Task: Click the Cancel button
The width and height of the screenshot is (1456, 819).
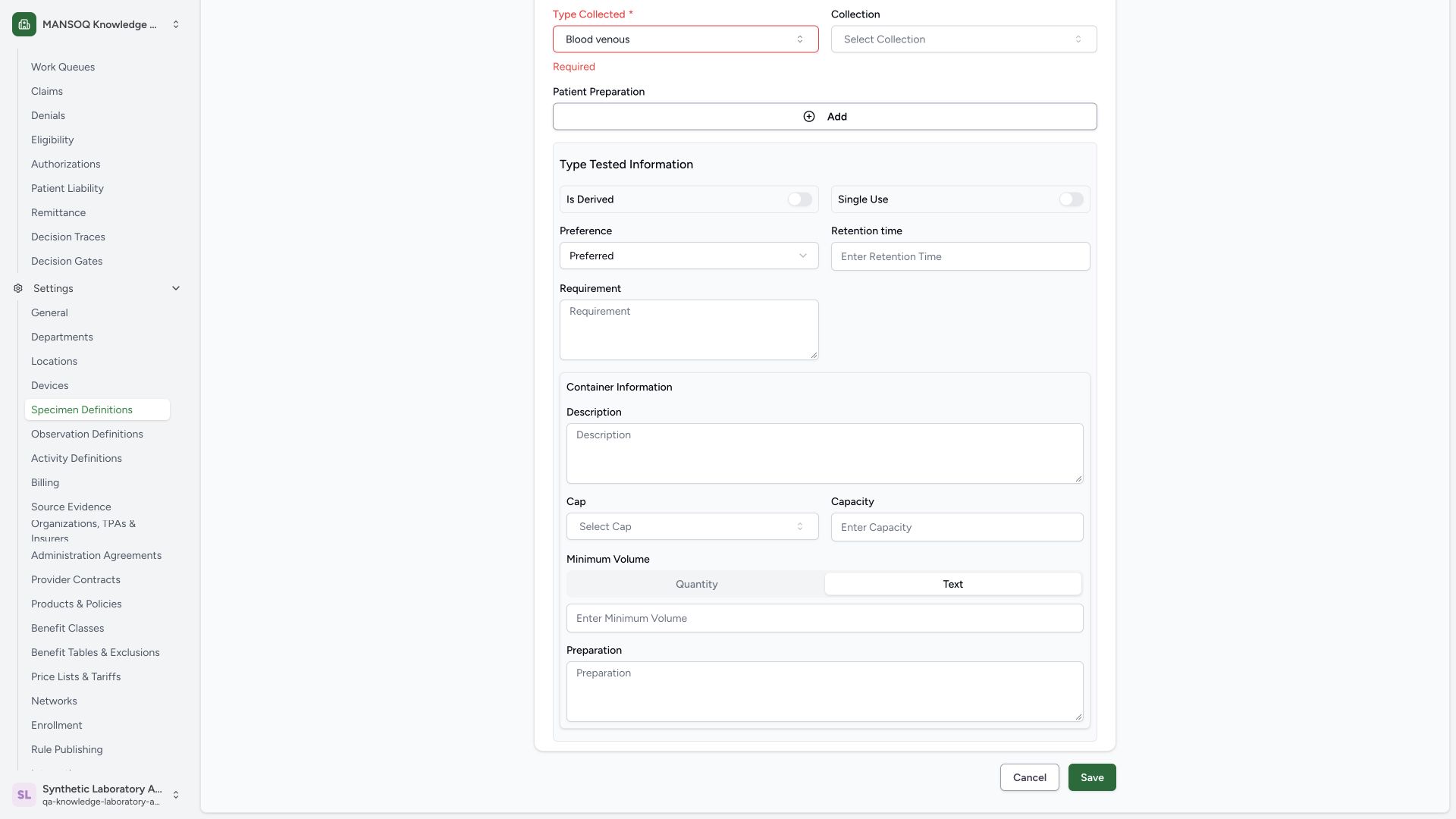Action: pyautogui.click(x=1030, y=777)
